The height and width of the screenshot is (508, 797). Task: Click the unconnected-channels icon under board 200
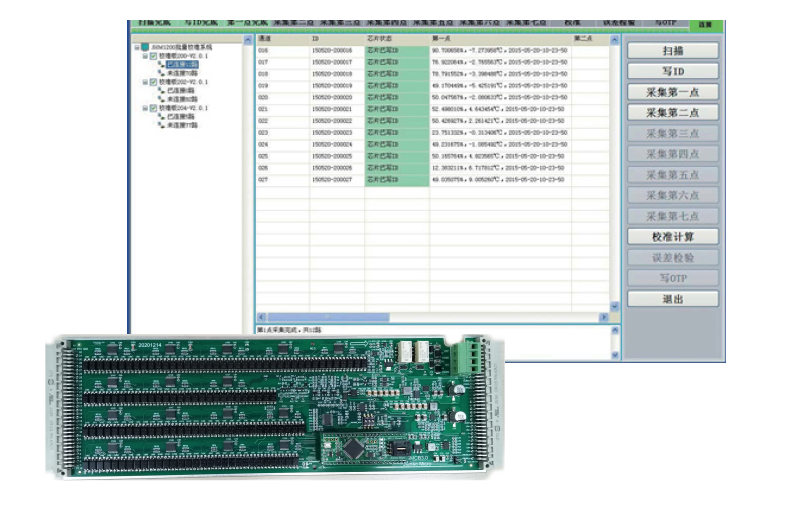(x=161, y=72)
